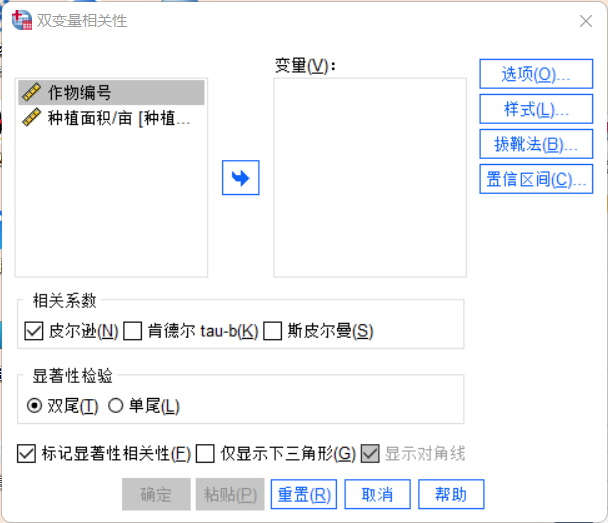The image size is (608, 523).
Task: Click the 确定 button
Action: pos(156,494)
